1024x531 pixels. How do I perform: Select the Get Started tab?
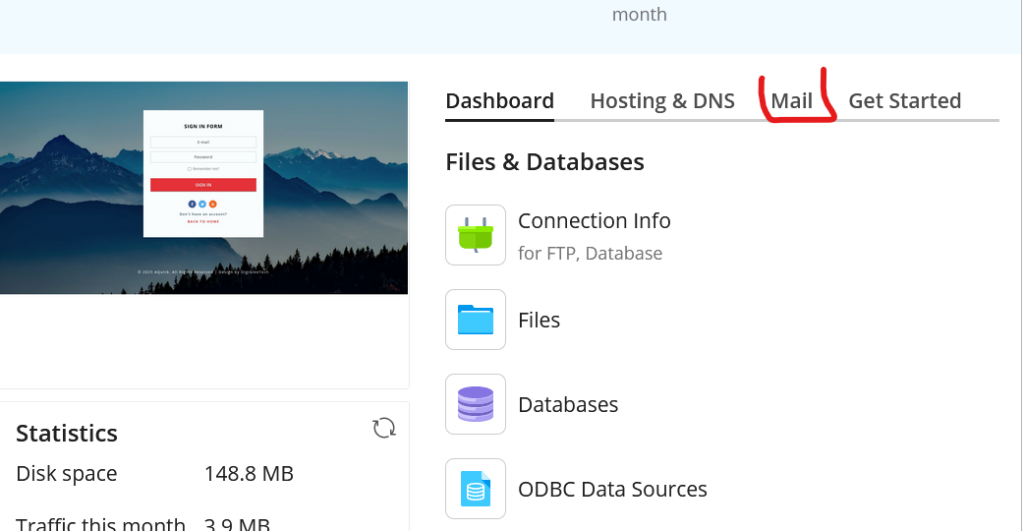904,101
